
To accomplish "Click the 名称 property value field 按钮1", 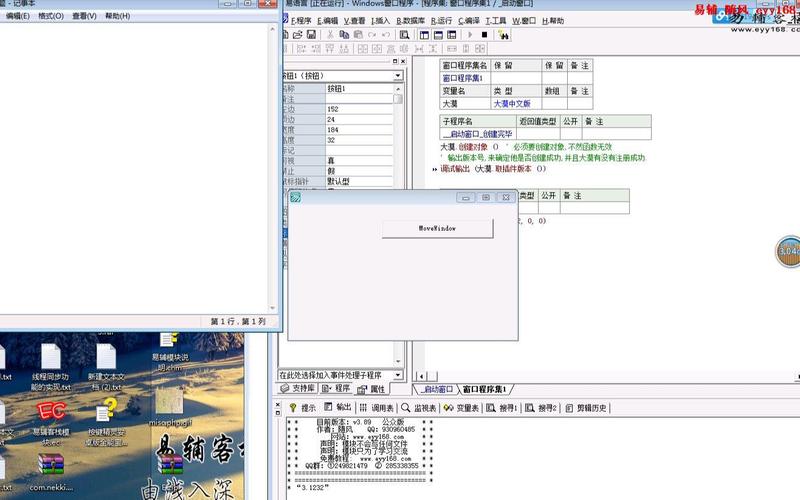I will coord(358,88).
